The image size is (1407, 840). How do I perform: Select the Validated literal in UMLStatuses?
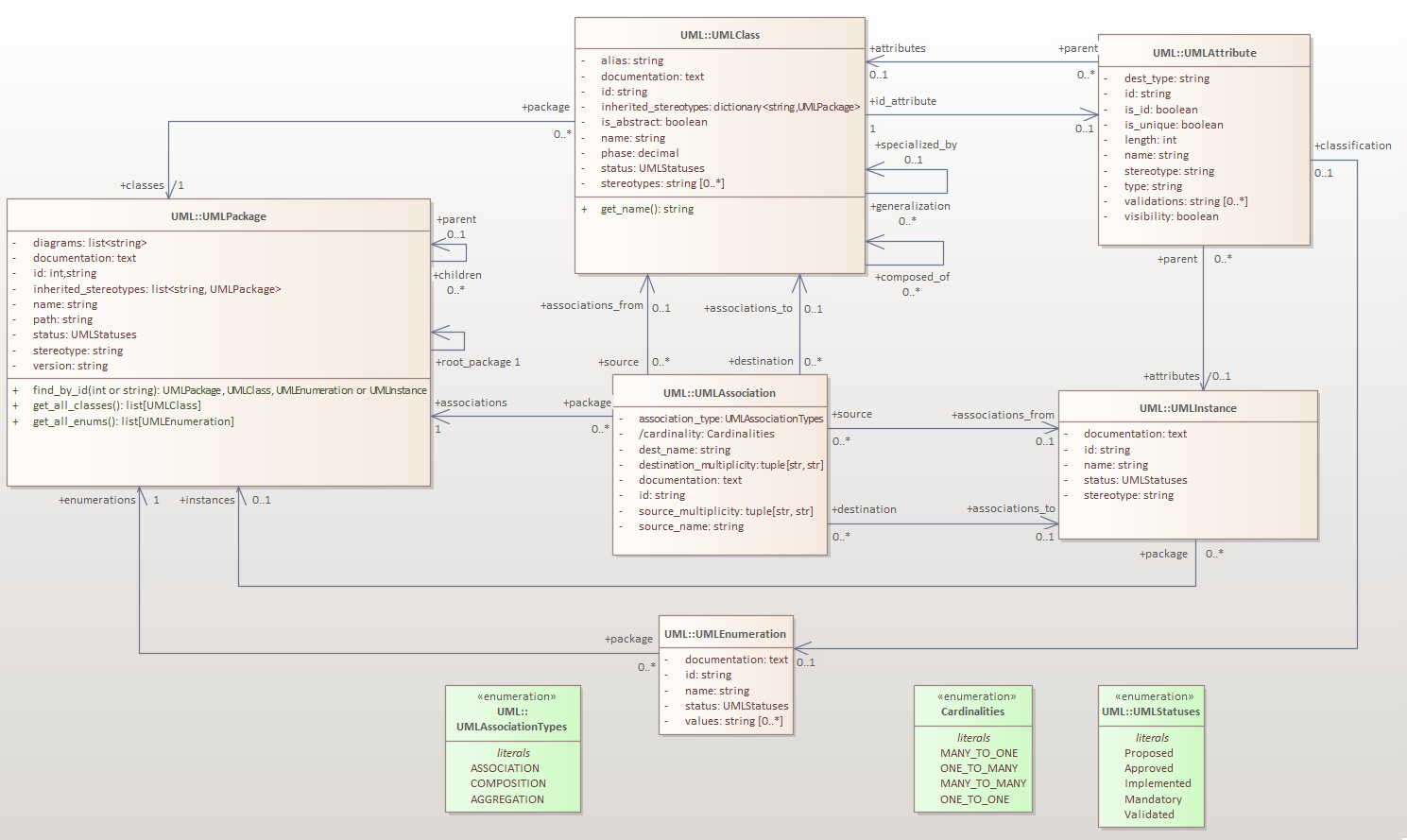[1151, 814]
